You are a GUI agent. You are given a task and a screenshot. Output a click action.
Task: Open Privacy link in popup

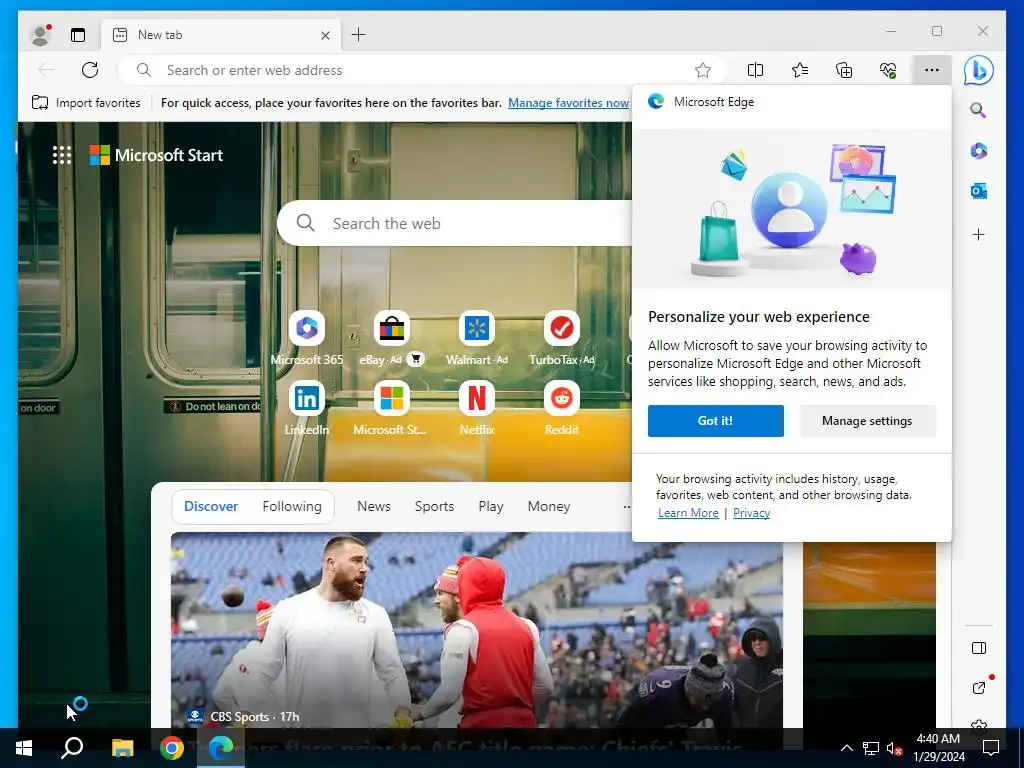[751, 513]
